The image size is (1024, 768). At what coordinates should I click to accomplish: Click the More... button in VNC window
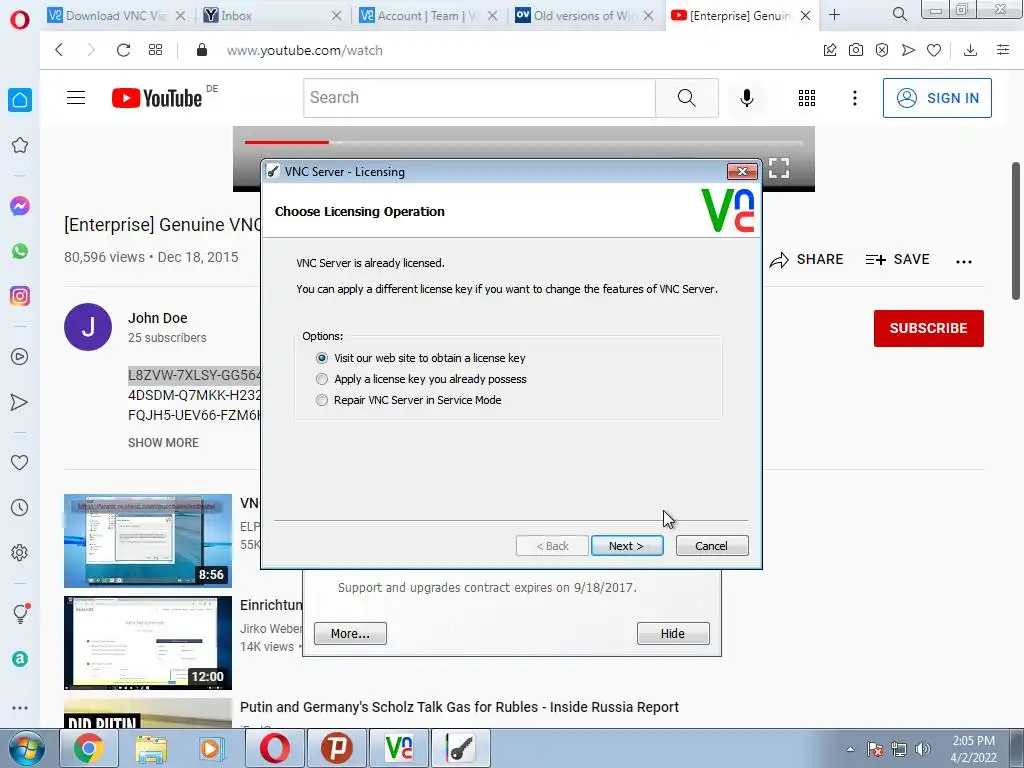(350, 633)
